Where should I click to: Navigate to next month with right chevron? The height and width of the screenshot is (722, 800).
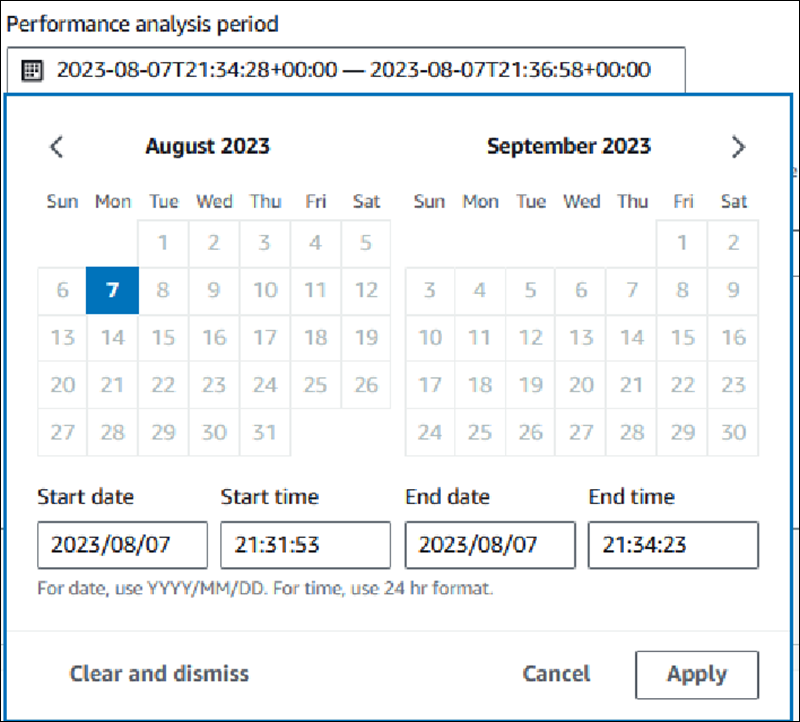[739, 146]
